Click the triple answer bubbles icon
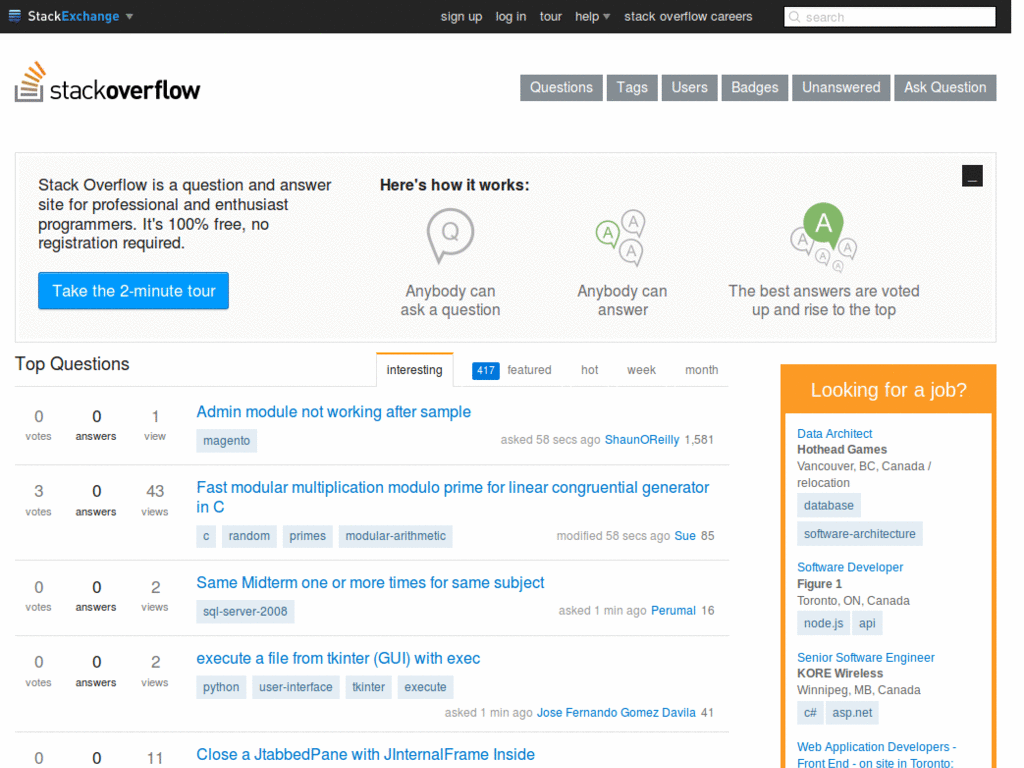Image resolution: width=1024 pixels, height=768 pixels. coord(620,238)
